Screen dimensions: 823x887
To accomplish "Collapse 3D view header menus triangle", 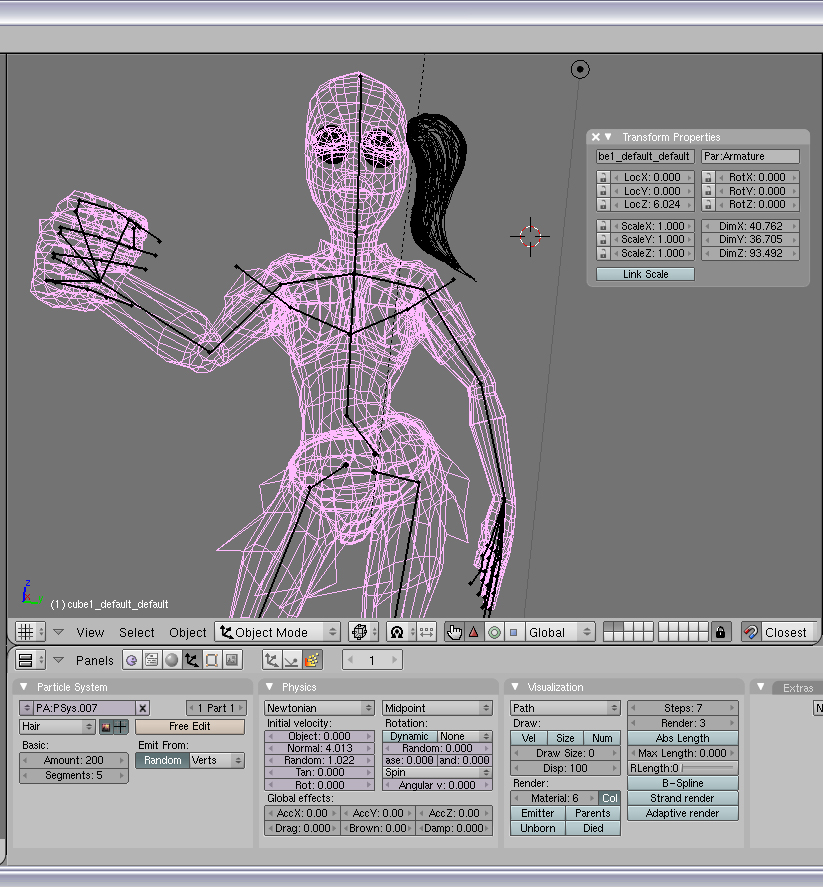I will tap(58, 632).
